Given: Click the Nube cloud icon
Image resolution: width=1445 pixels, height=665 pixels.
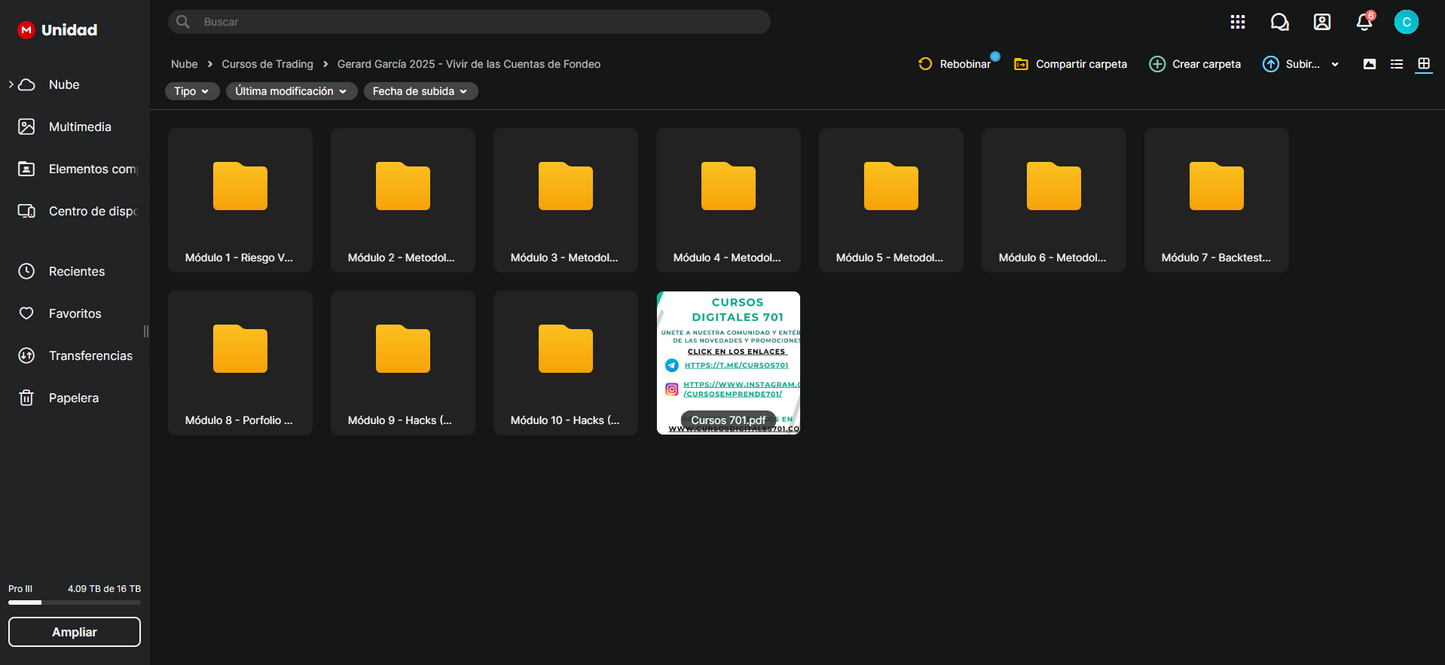Looking at the screenshot, I should click(x=27, y=85).
